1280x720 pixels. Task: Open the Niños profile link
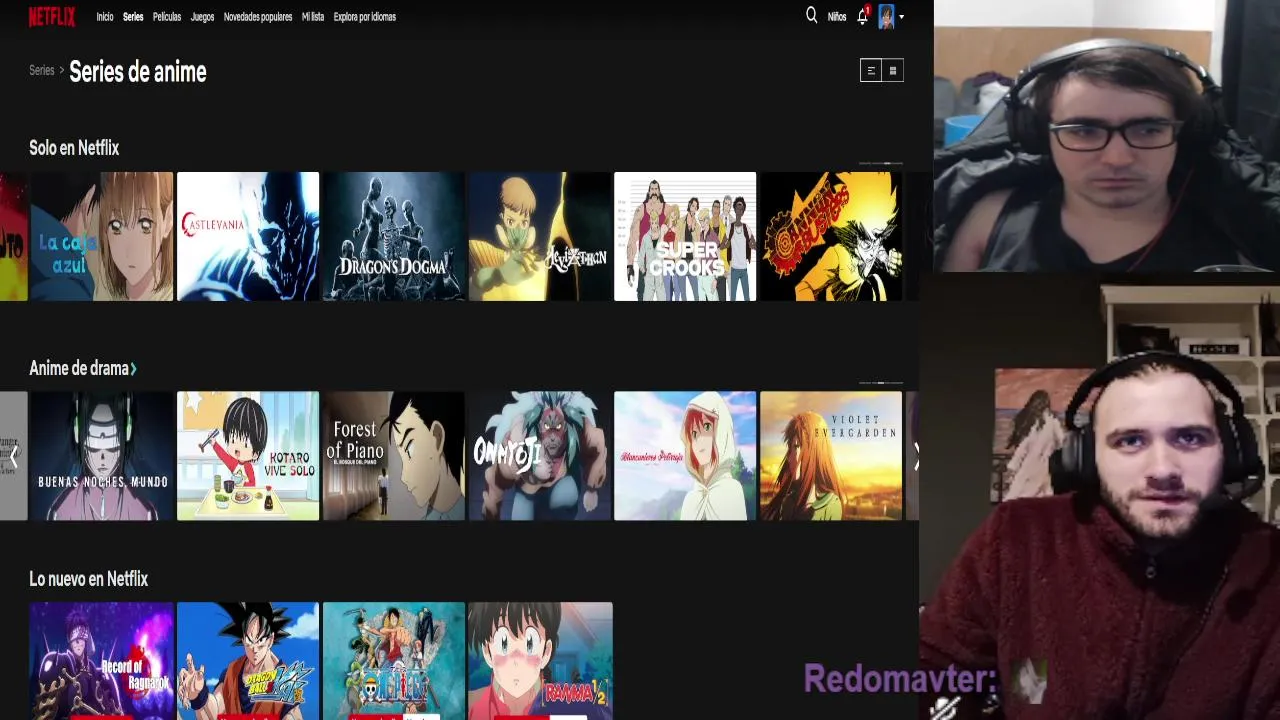837,17
